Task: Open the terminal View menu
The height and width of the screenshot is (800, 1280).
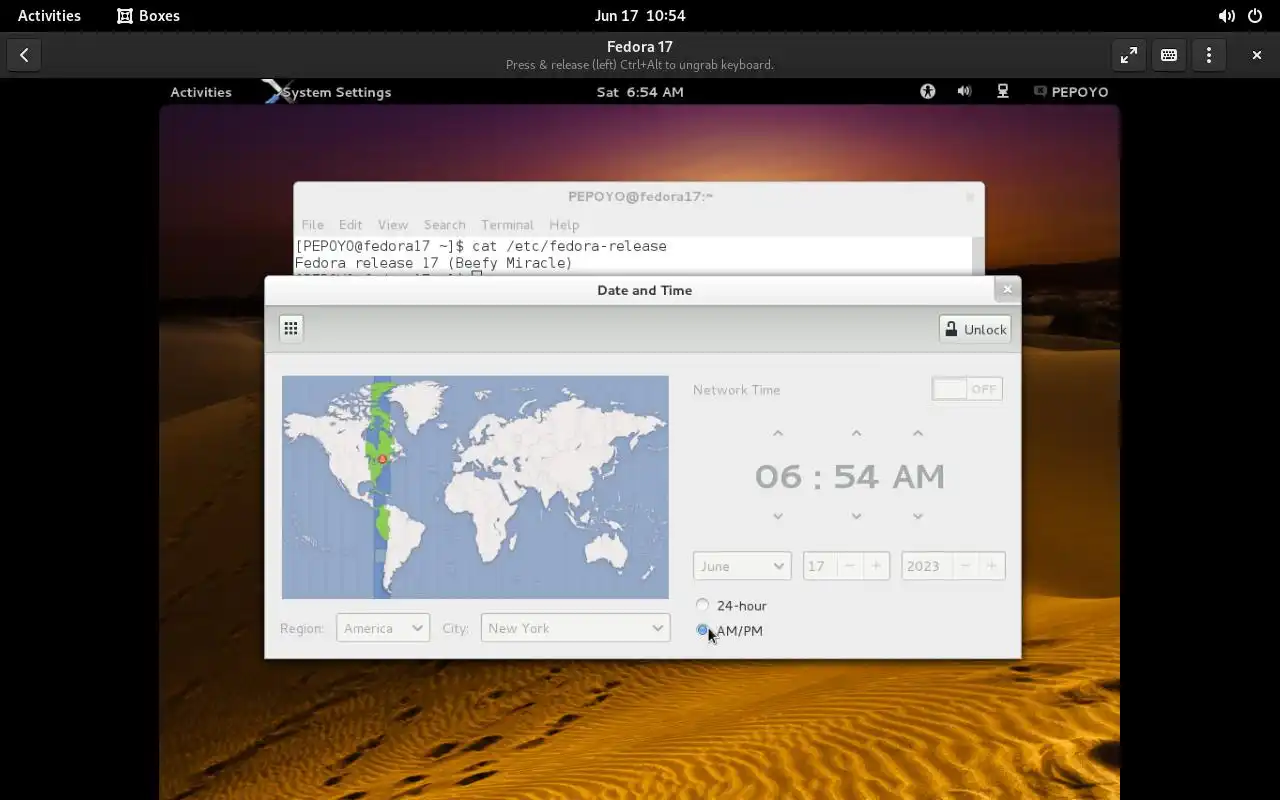Action: (x=392, y=225)
